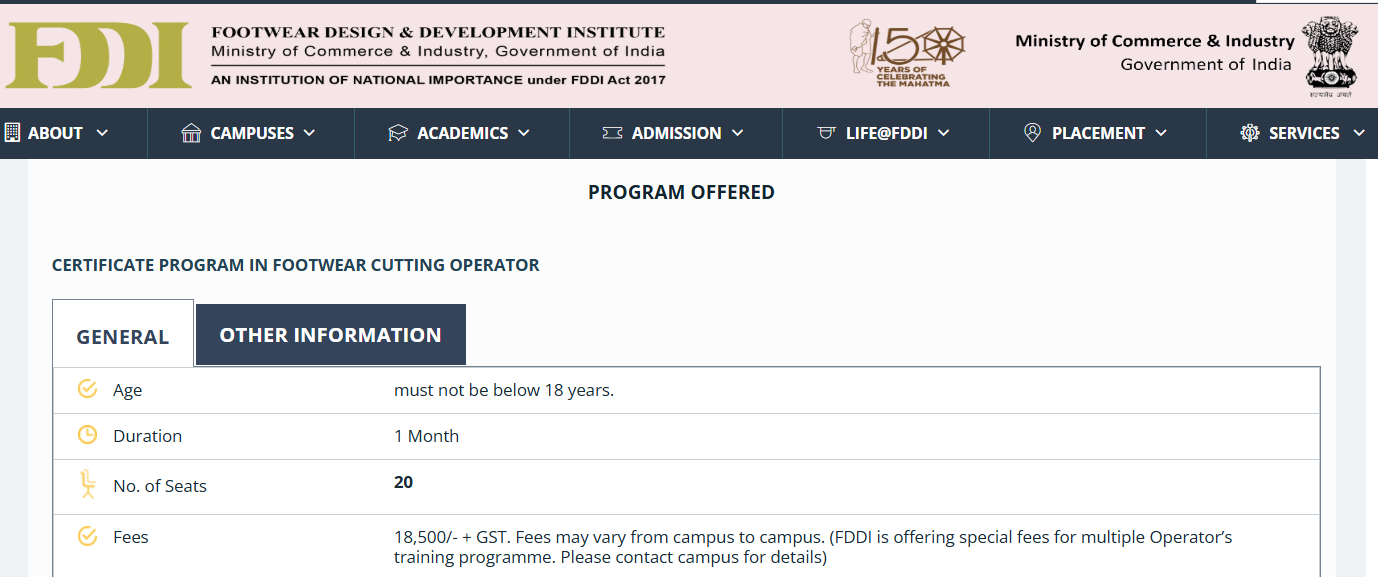Click the No. of Seats chair icon
The image size is (1378, 577).
87,485
